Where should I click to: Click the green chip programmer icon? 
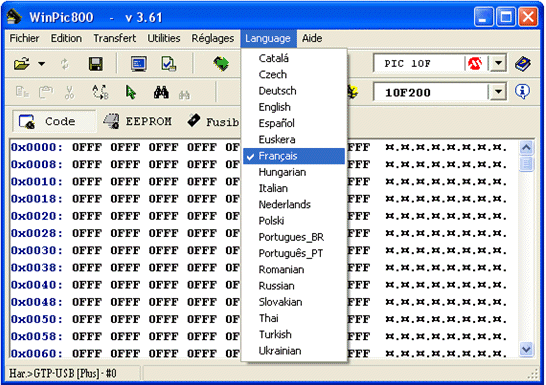pos(221,64)
